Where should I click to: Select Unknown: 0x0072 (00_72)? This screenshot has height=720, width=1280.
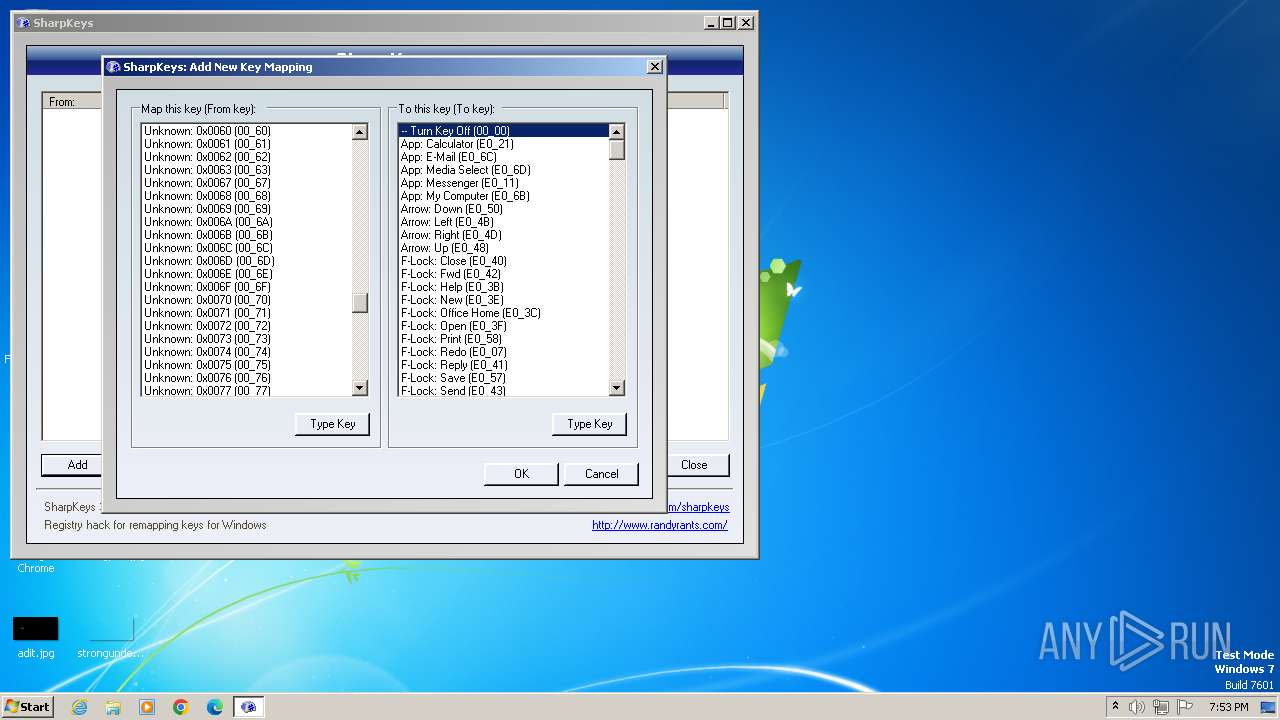(x=246, y=326)
